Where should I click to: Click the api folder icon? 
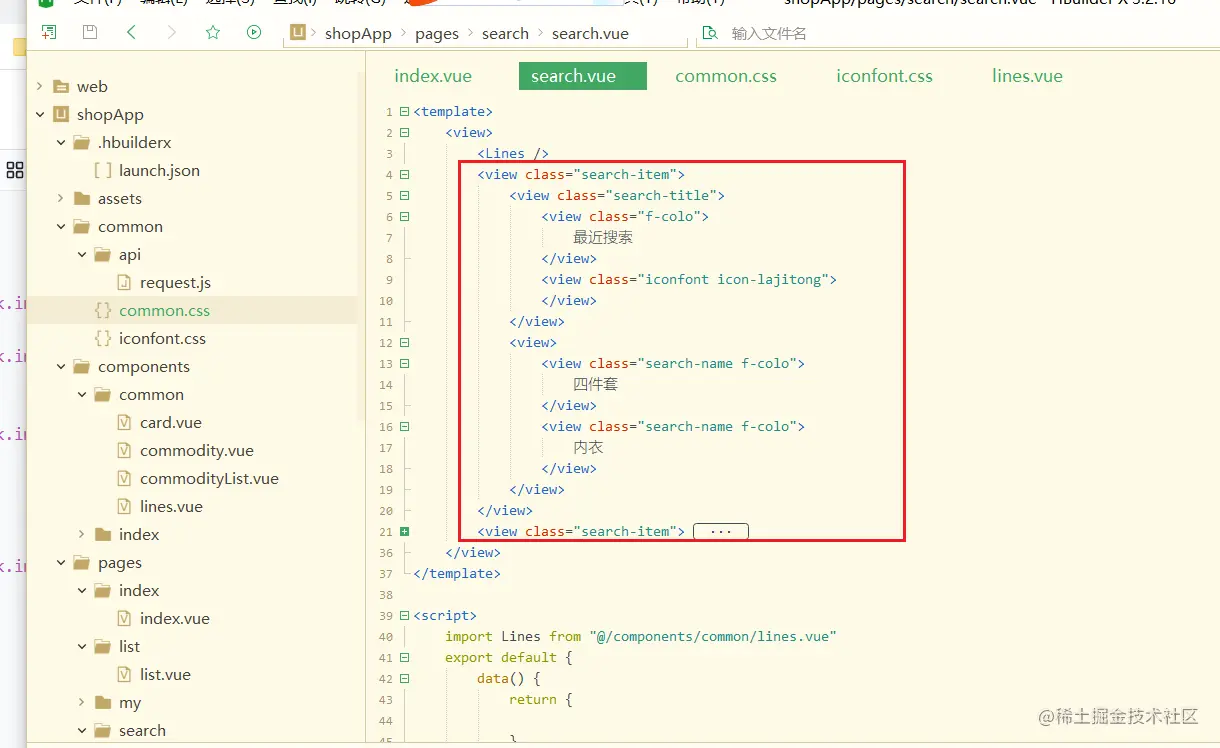point(103,254)
